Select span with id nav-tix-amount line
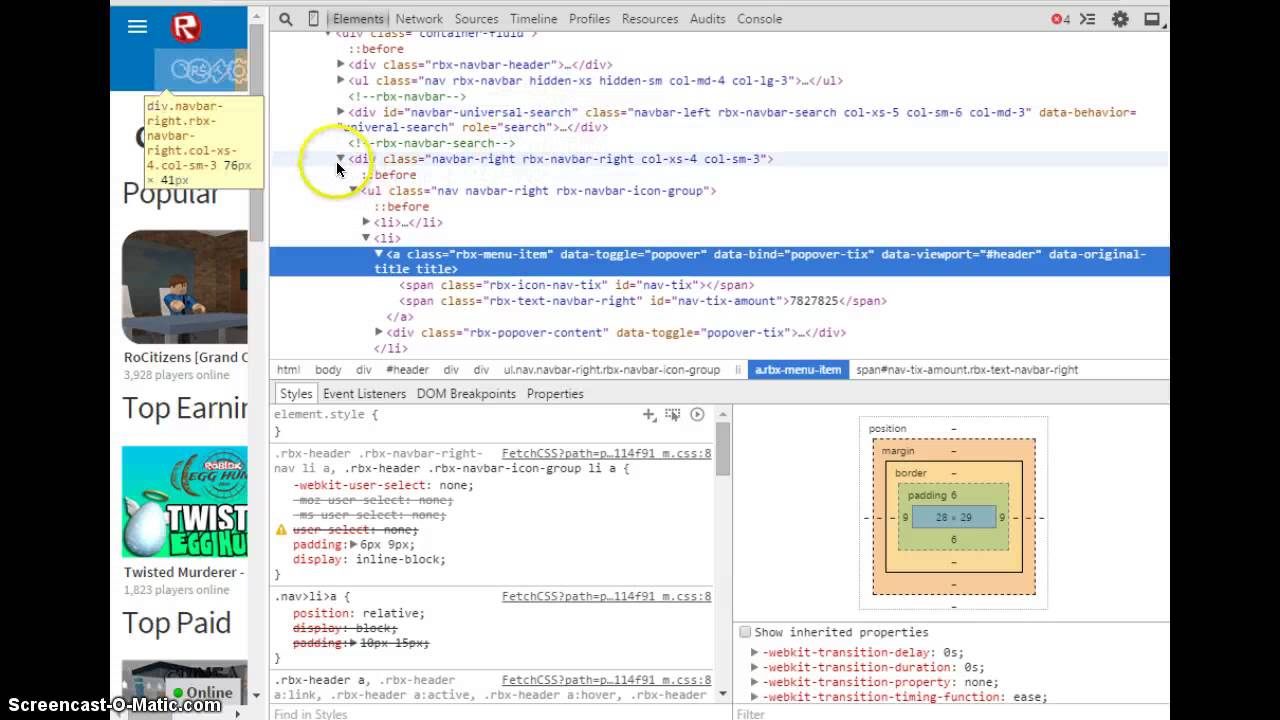1280x720 pixels. pyautogui.click(x=643, y=300)
